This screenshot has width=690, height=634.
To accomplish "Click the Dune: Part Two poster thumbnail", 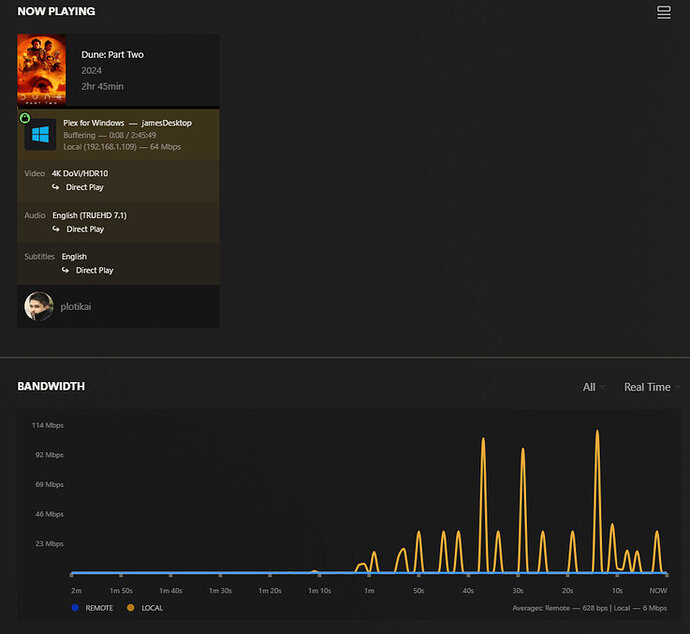I will [x=41, y=70].
